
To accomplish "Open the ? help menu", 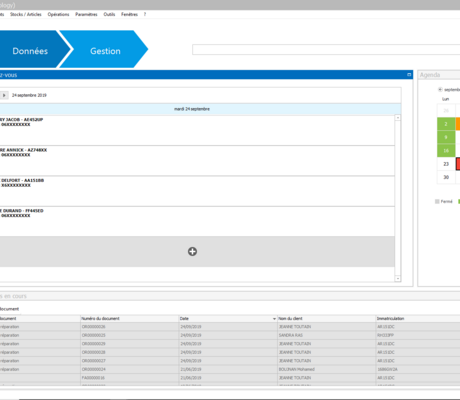I will 145,14.
